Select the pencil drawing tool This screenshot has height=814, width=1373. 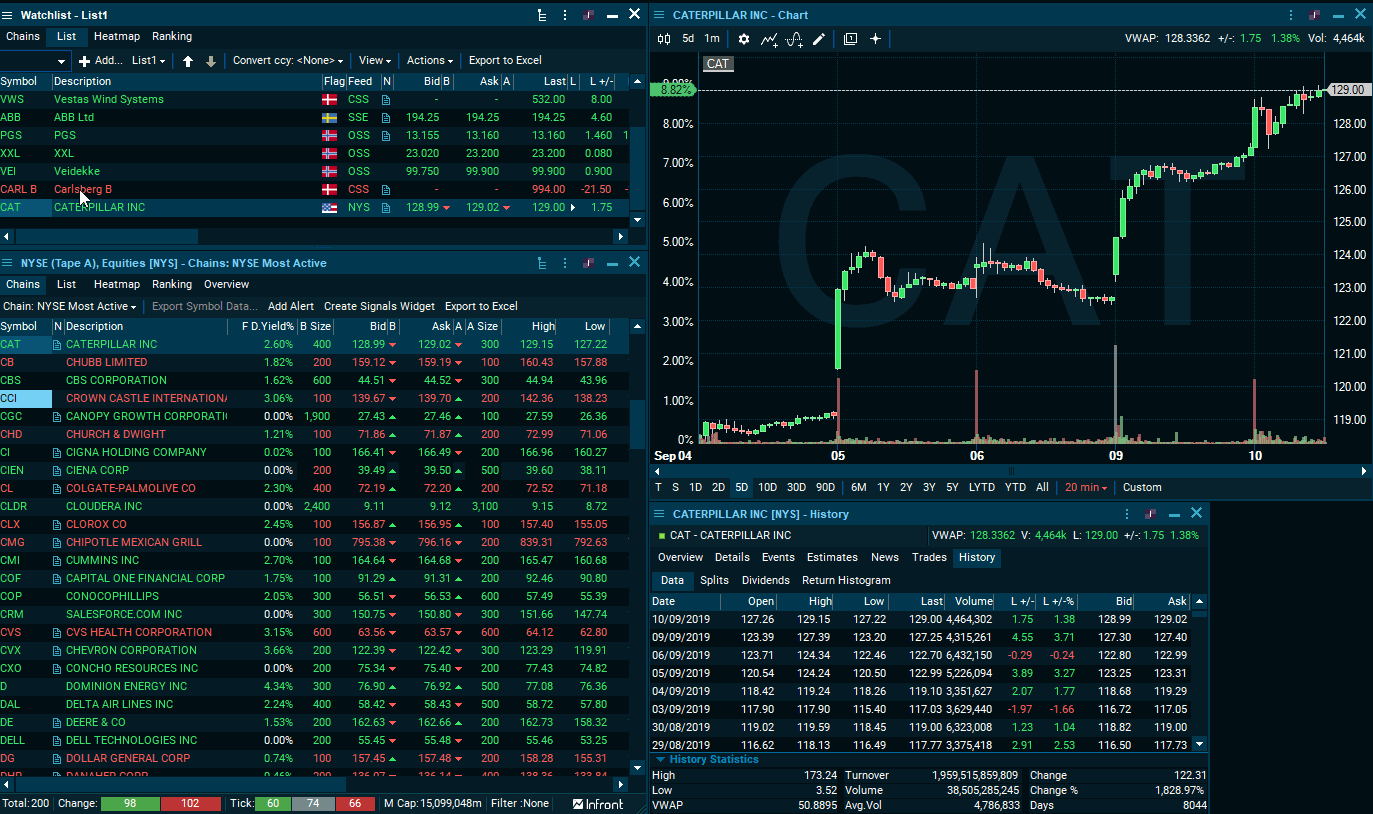coord(819,39)
